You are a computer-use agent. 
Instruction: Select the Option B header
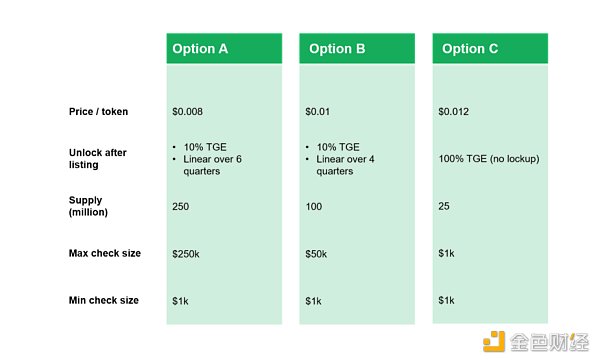click(357, 49)
